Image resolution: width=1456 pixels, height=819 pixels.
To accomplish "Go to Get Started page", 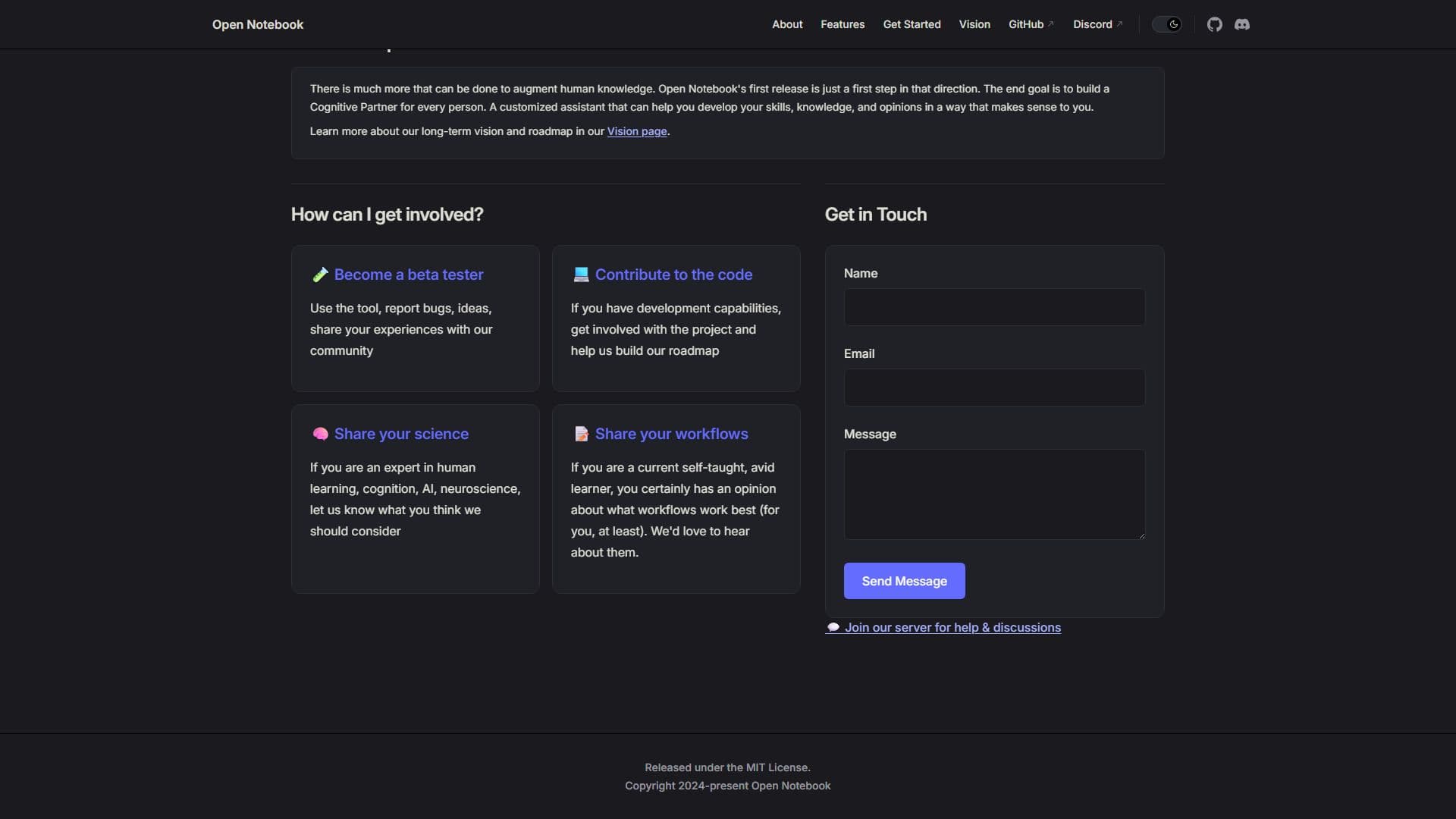I will (x=912, y=24).
